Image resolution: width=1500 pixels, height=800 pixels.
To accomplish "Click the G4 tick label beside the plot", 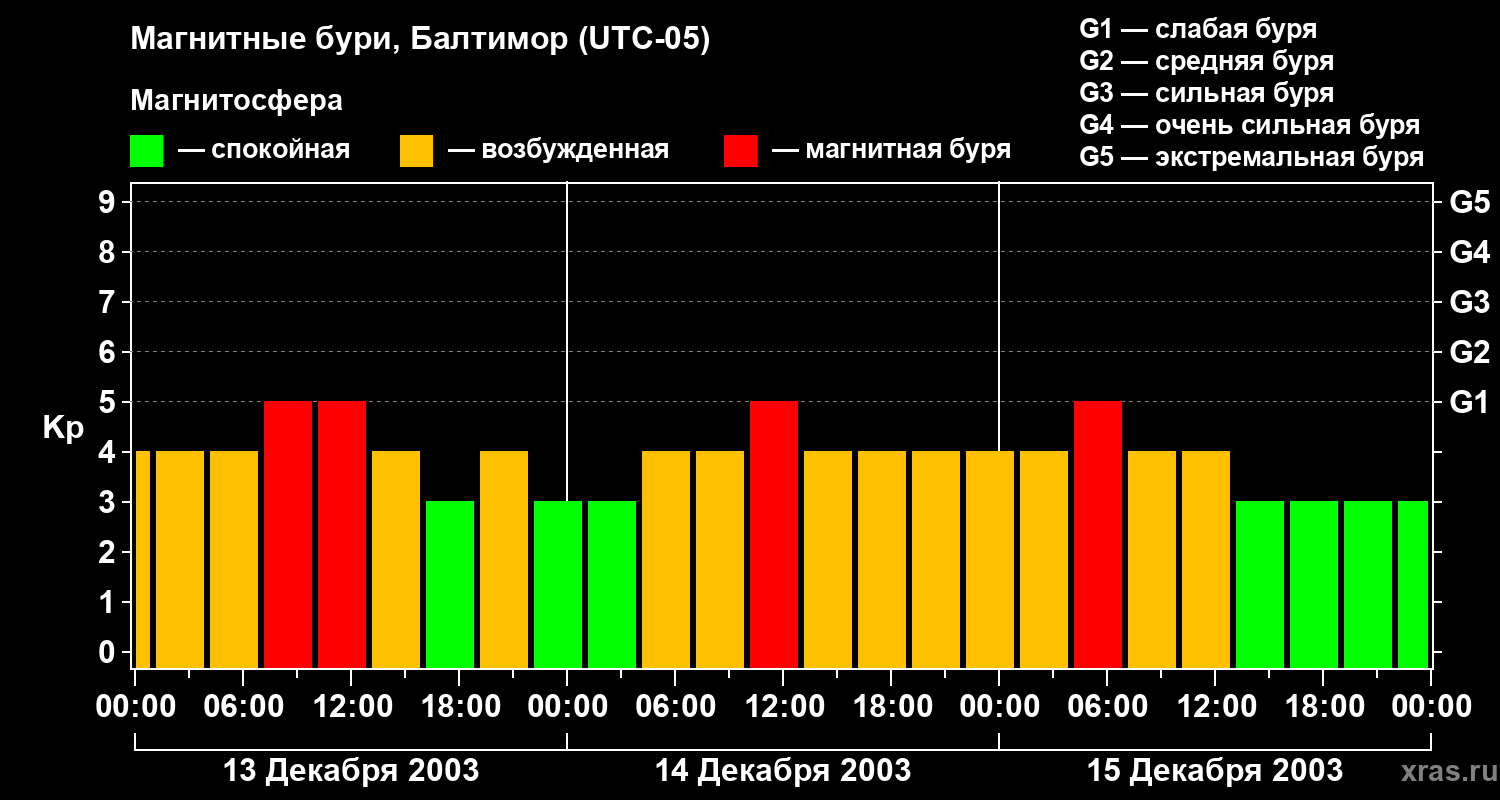I will (1470, 252).
